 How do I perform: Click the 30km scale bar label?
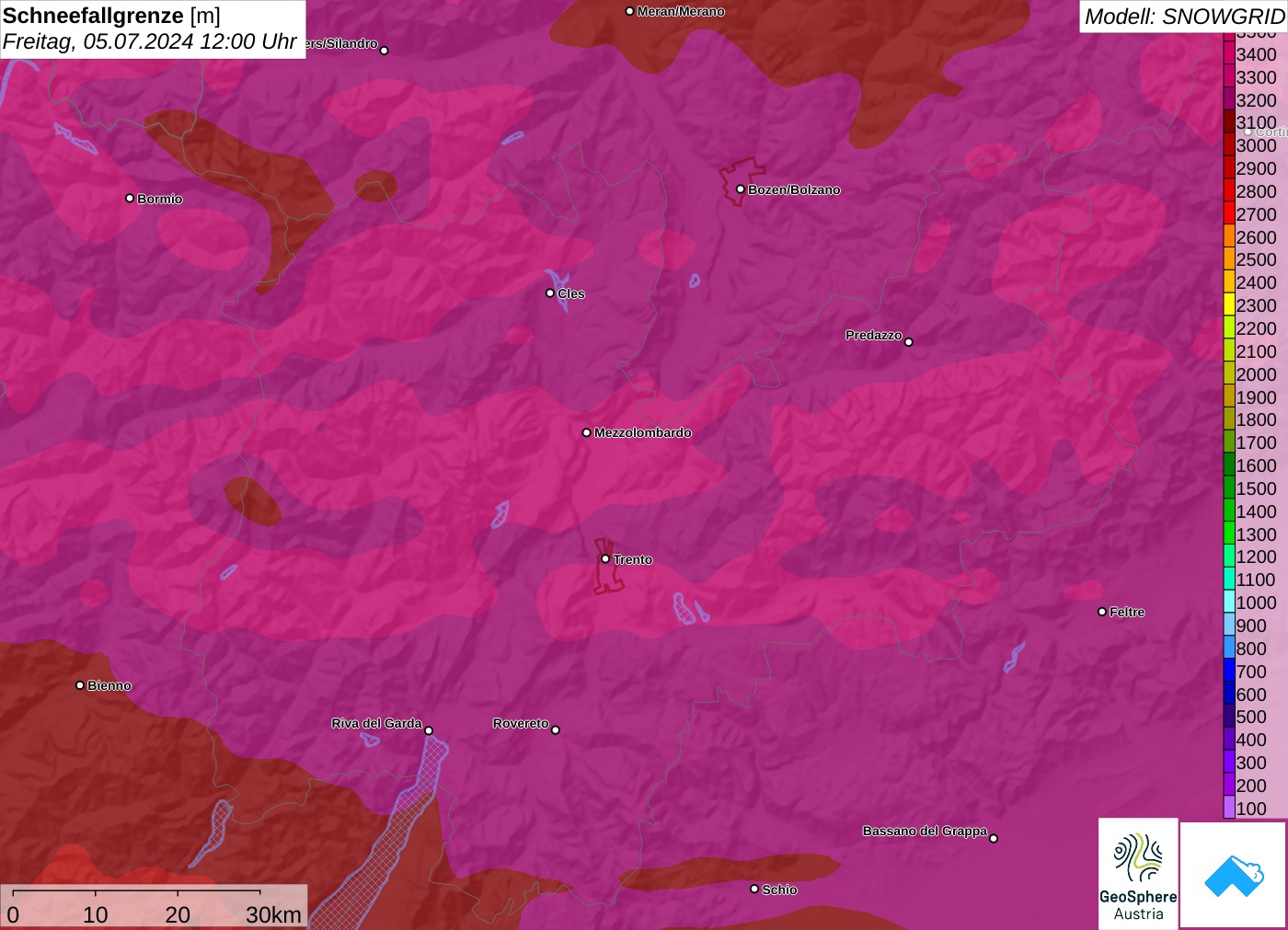(x=273, y=914)
